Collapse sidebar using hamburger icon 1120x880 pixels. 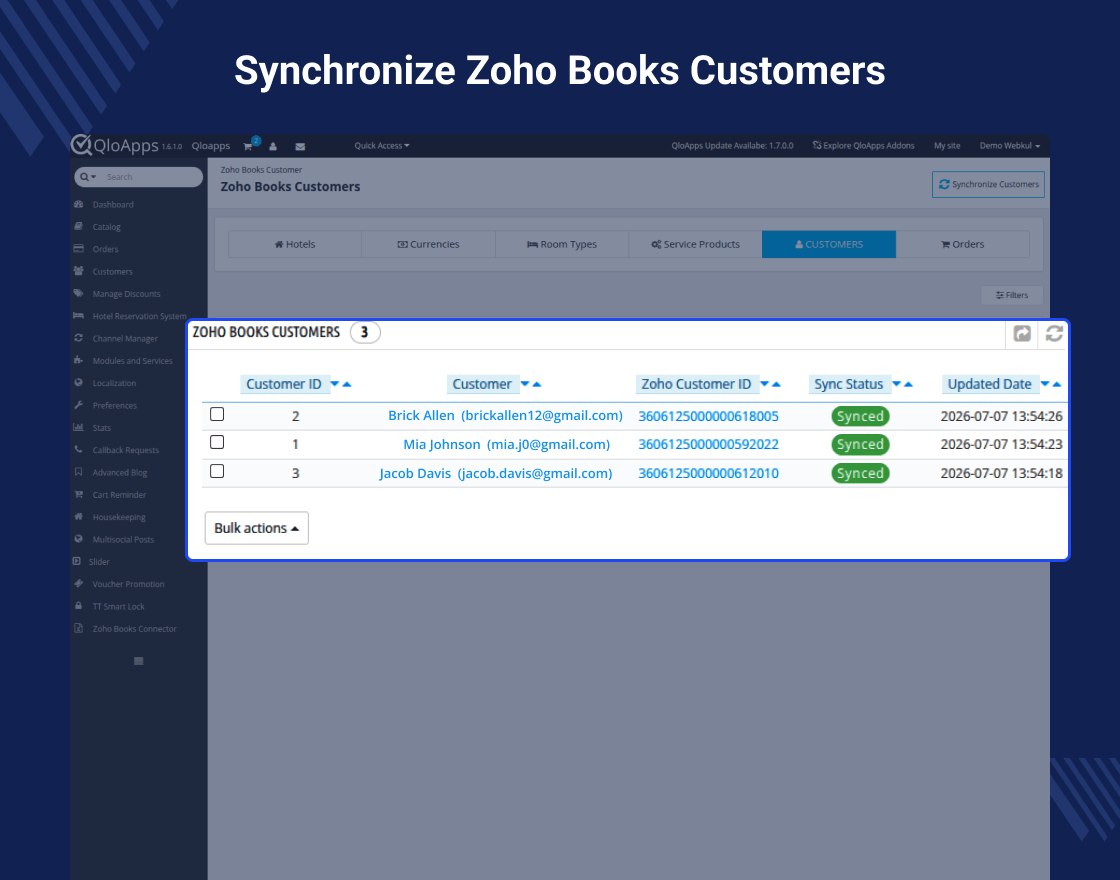(139, 661)
